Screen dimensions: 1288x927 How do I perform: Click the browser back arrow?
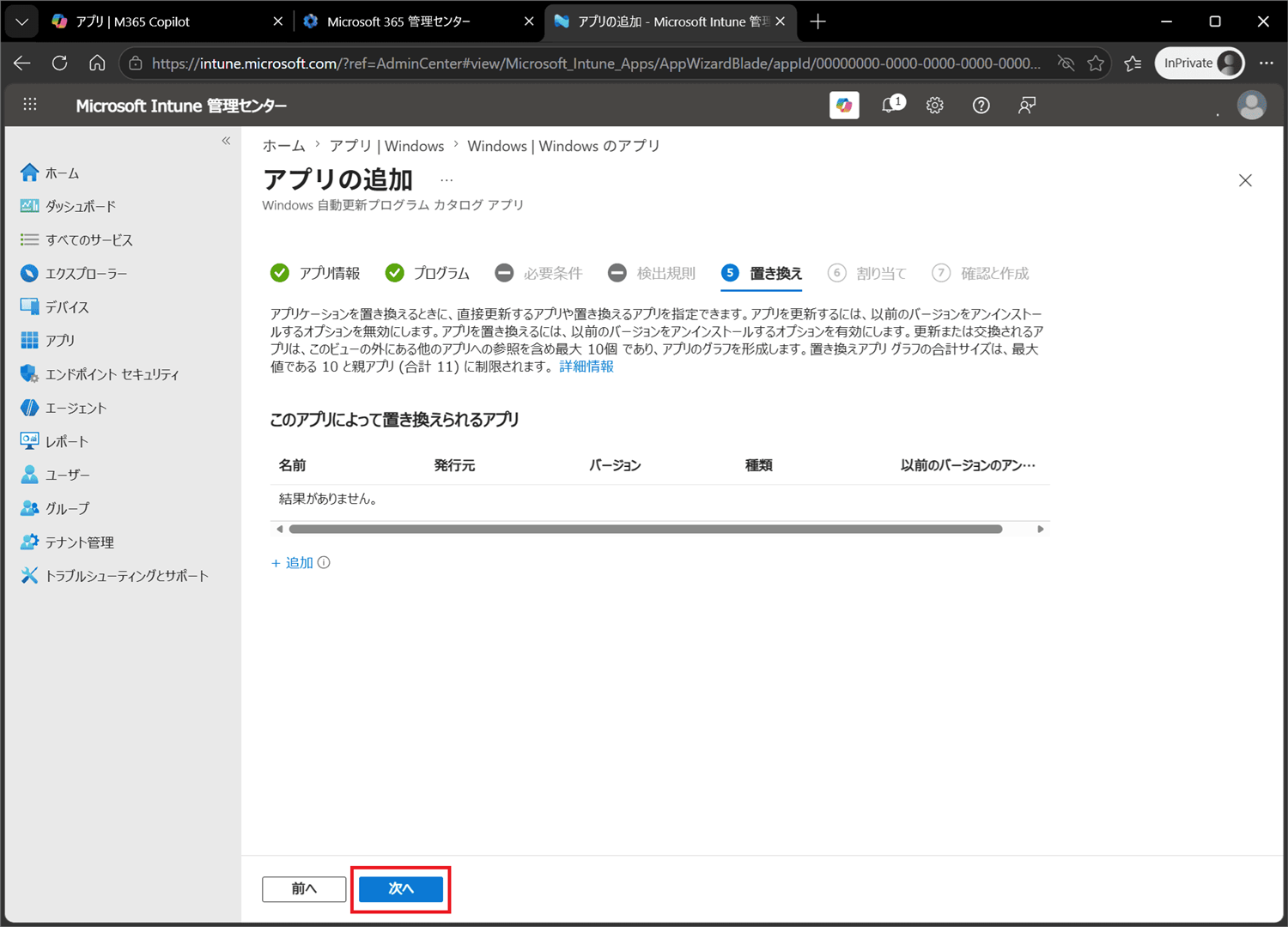22,64
